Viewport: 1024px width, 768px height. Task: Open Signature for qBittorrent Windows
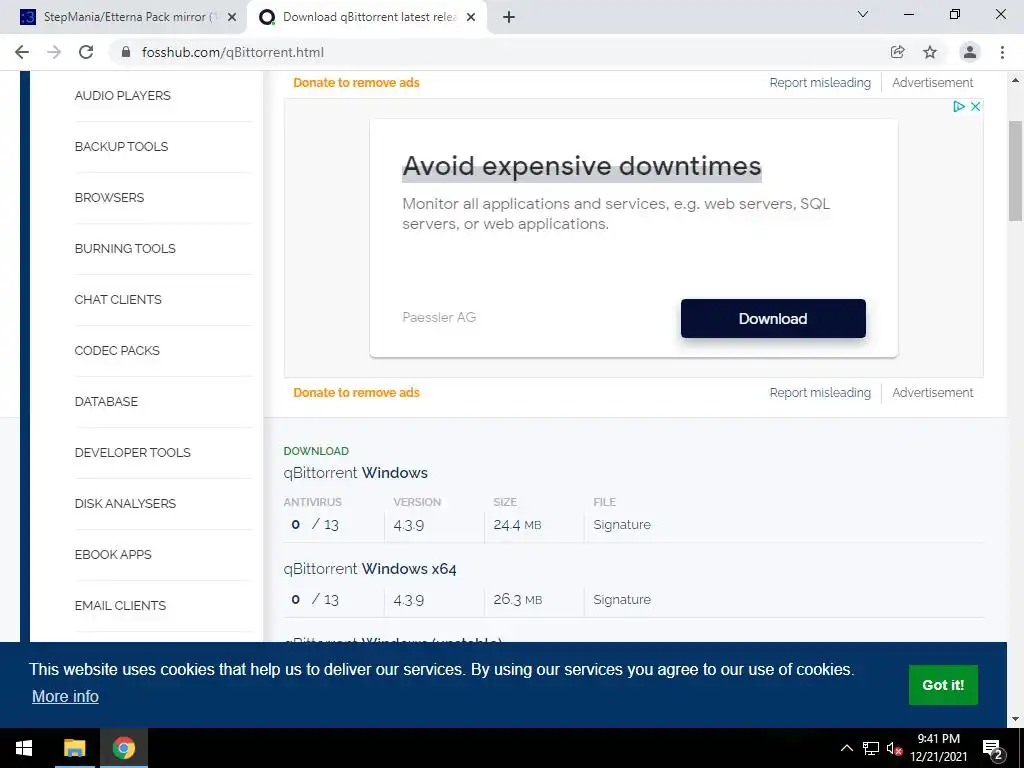point(622,524)
